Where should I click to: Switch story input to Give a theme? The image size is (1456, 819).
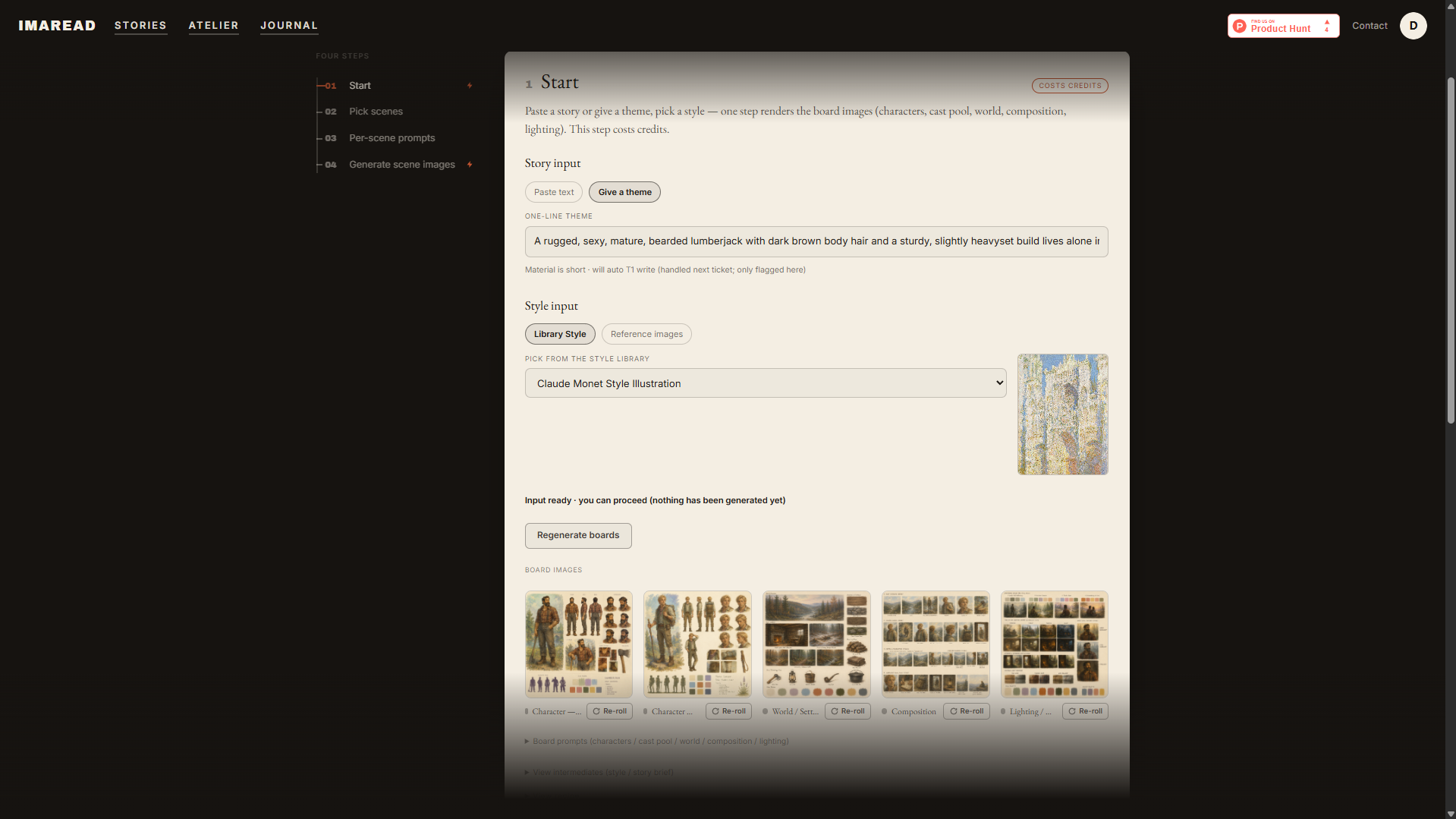[624, 192]
